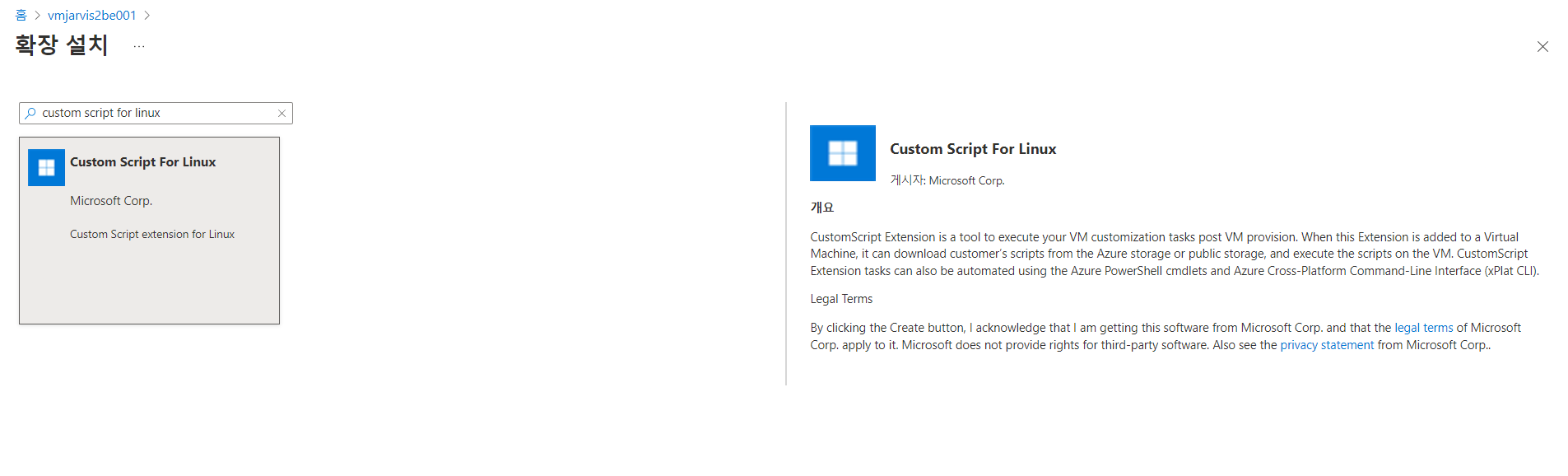Click Microsoft Corp. text in the extension card
The image size is (1568, 476).
pos(111,201)
